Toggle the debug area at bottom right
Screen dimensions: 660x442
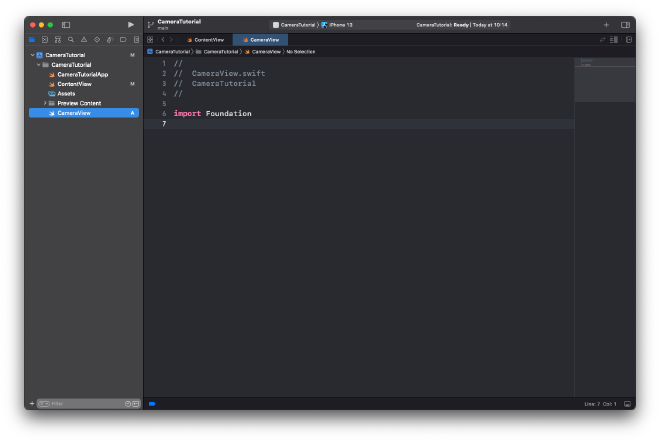(627, 404)
